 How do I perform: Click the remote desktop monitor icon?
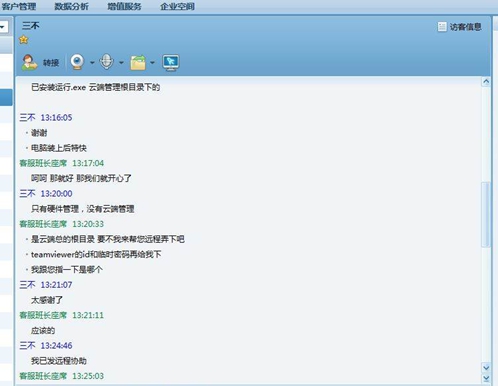tap(171, 63)
